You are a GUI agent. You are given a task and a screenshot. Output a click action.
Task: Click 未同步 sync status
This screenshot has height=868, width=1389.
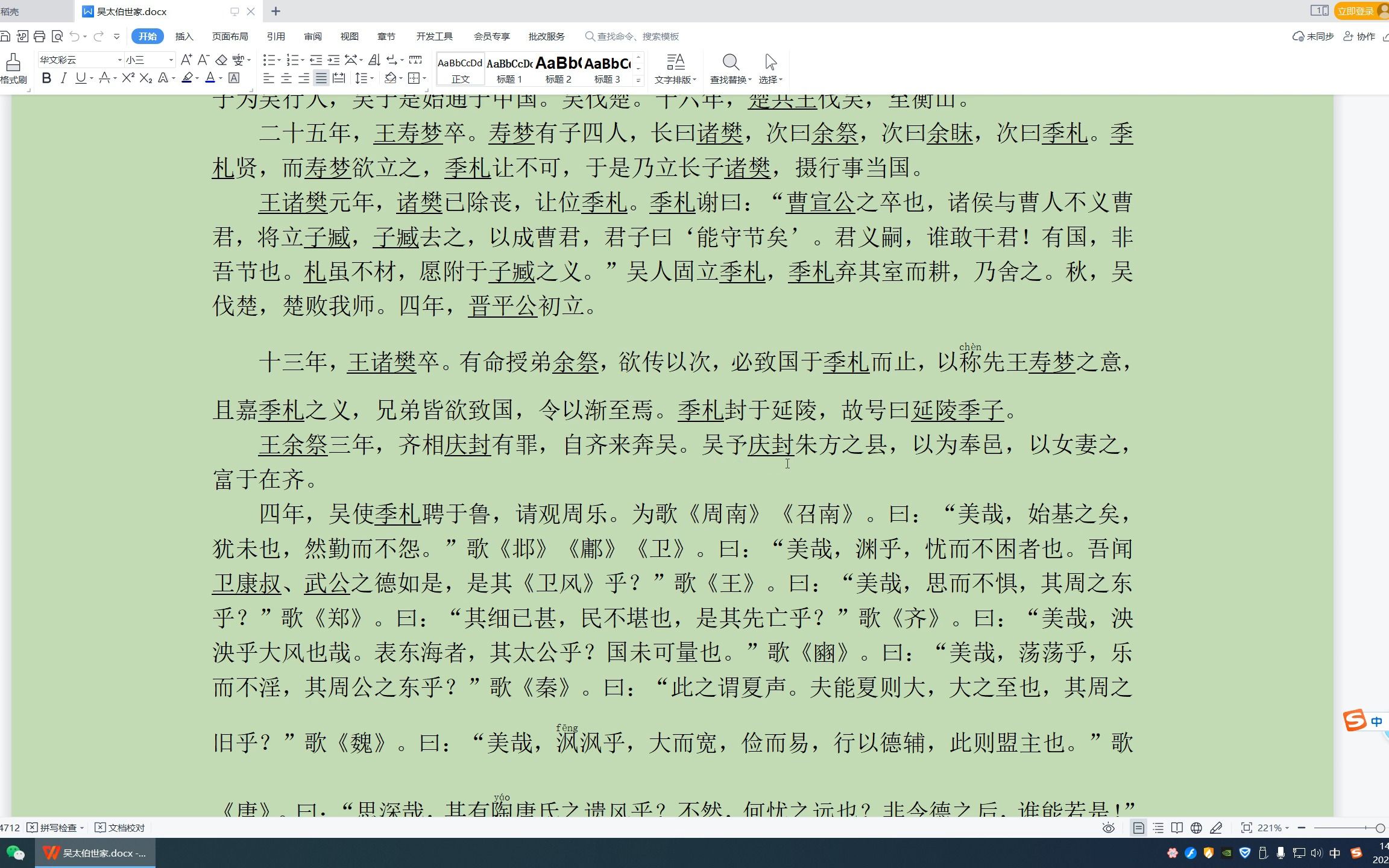(x=1313, y=37)
